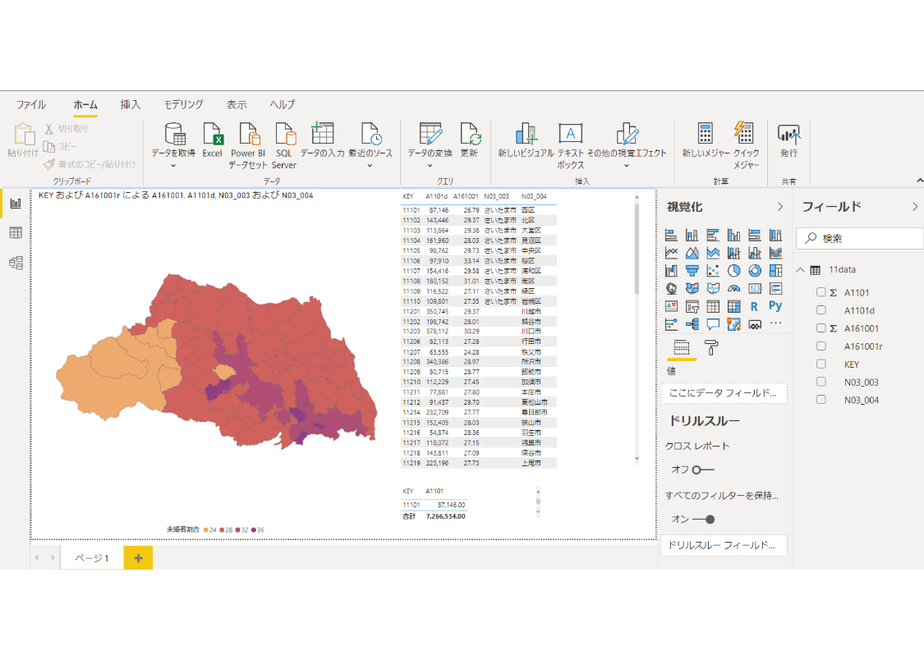The image size is (924, 660).
Task: Select the stacked column chart visual
Action: coord(692,235)
